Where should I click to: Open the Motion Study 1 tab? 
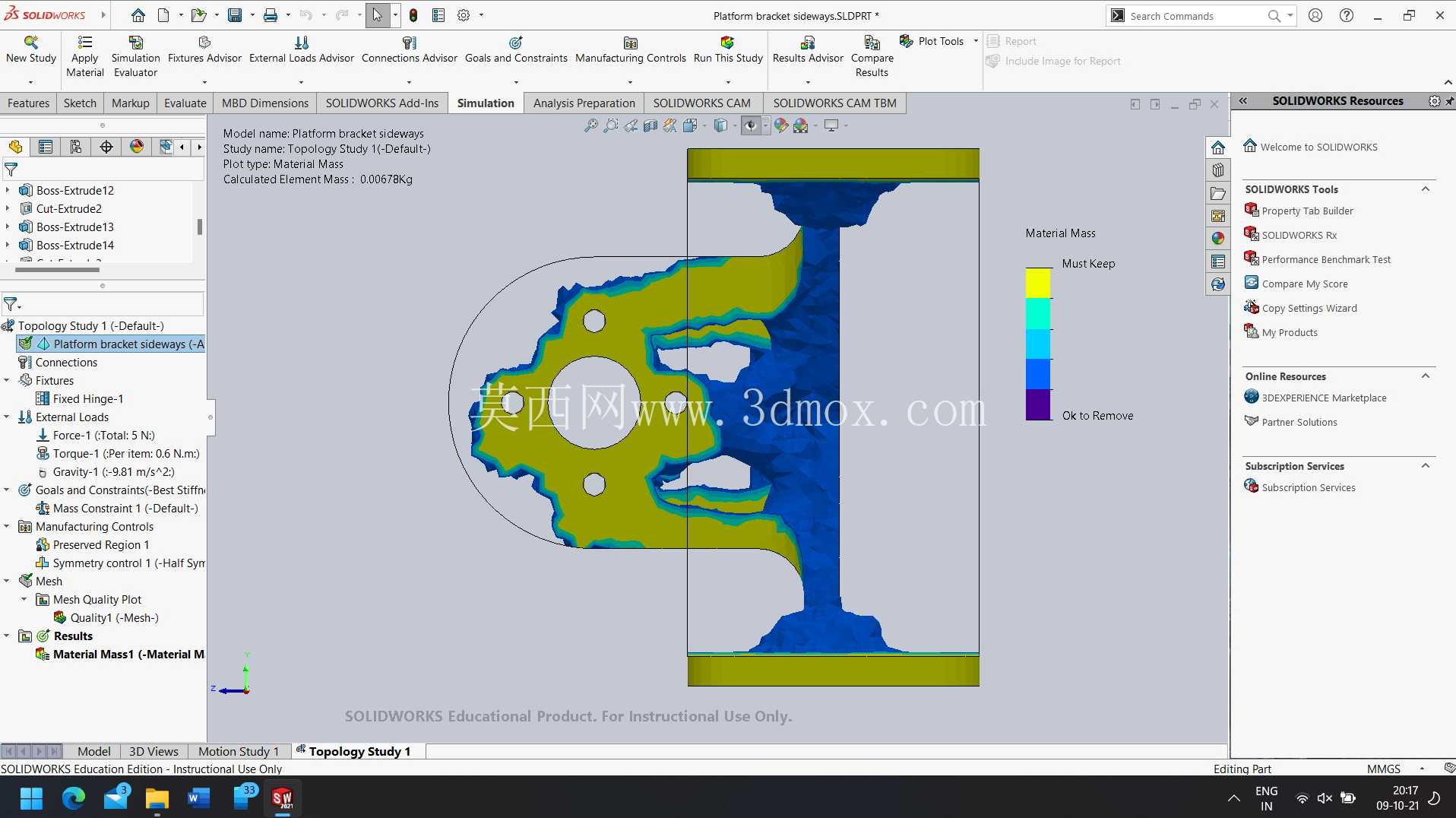238,751
